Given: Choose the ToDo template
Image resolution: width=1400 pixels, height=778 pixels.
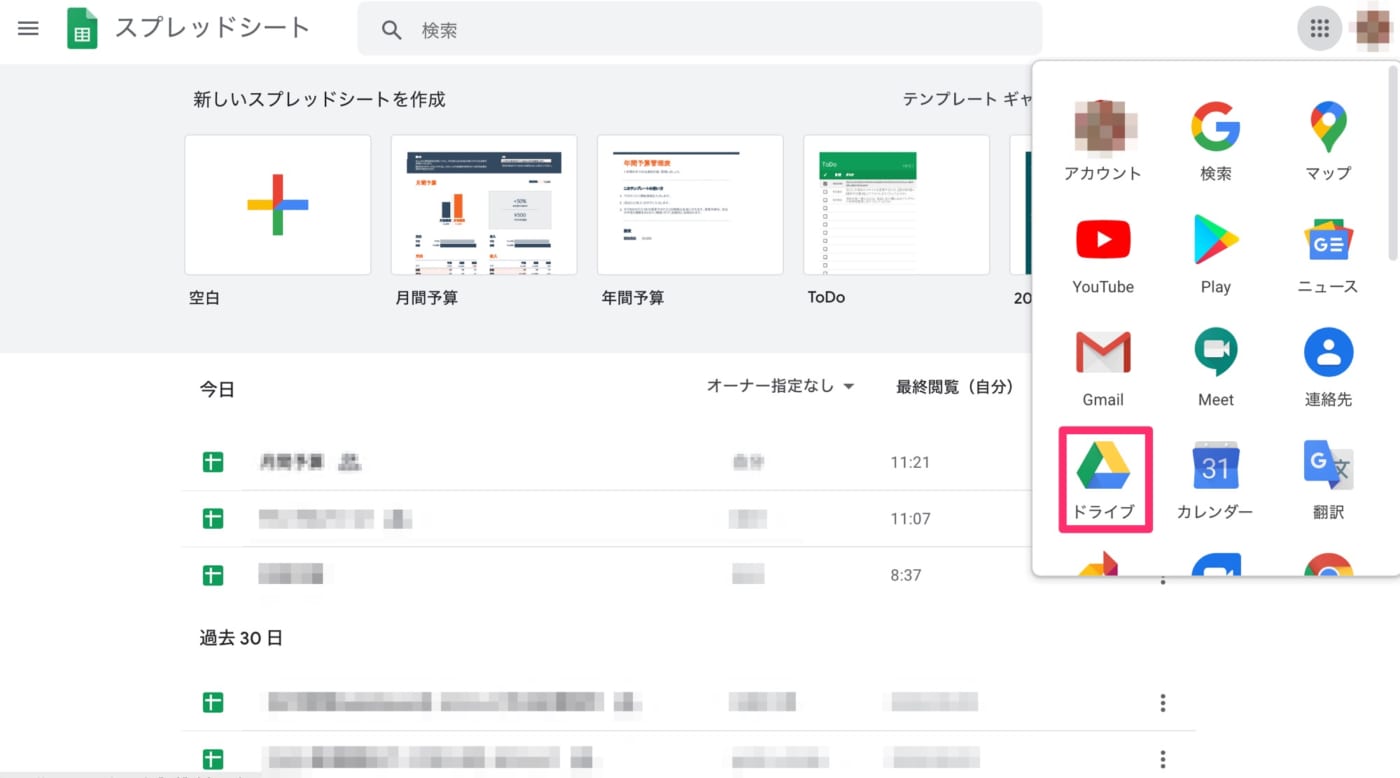Looking at the screenshot, I should point(896,205).
